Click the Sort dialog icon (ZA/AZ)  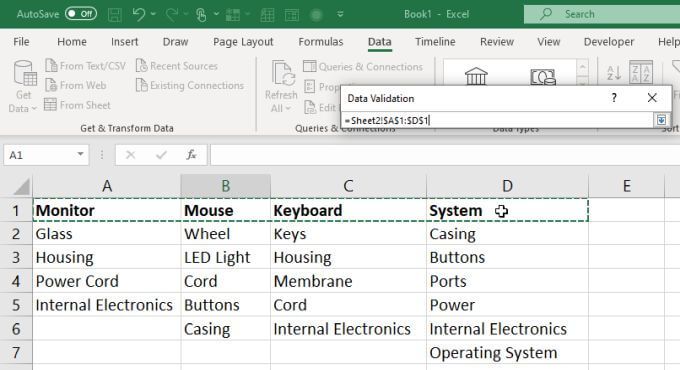click(x=641, y=72)
